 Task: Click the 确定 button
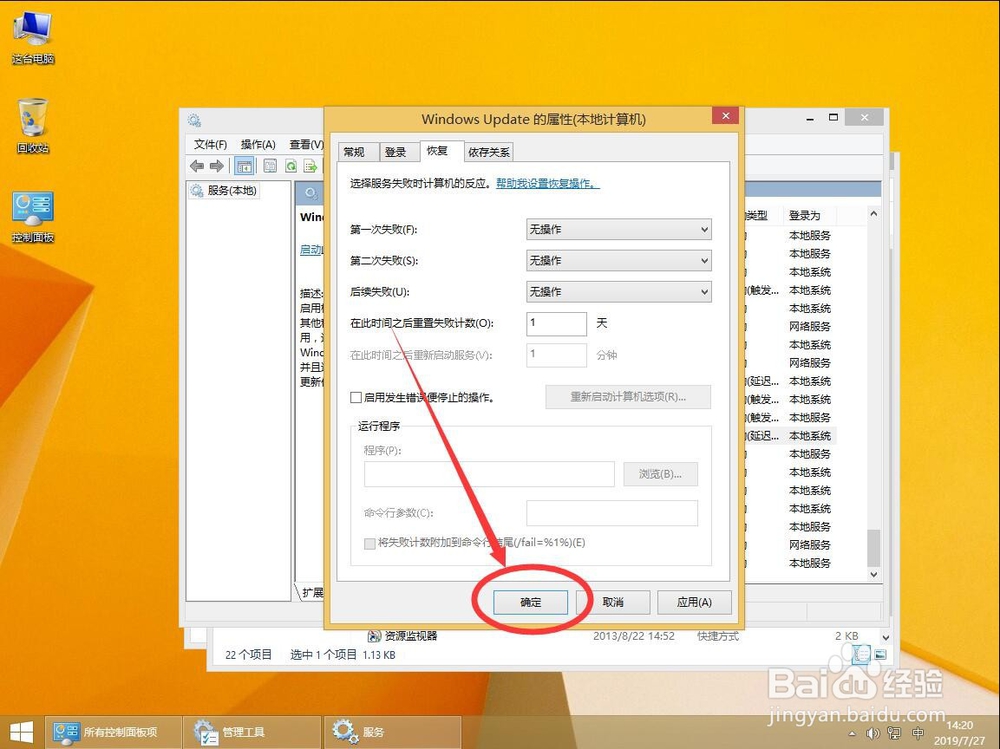(x=530, y=602)
